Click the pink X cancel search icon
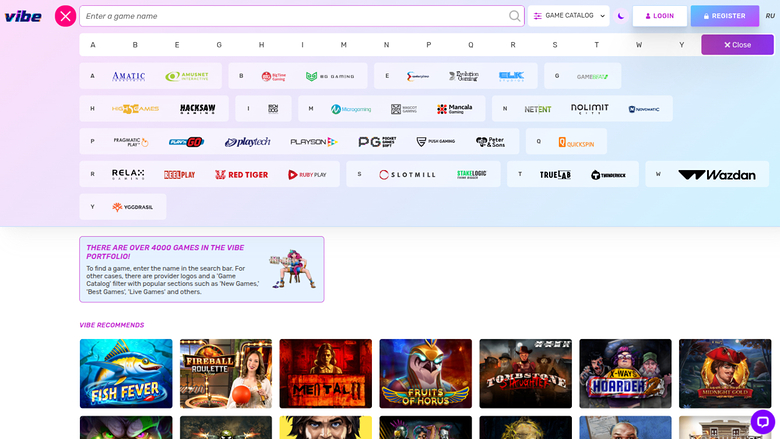Screen dimensions: 780x439 65,16
